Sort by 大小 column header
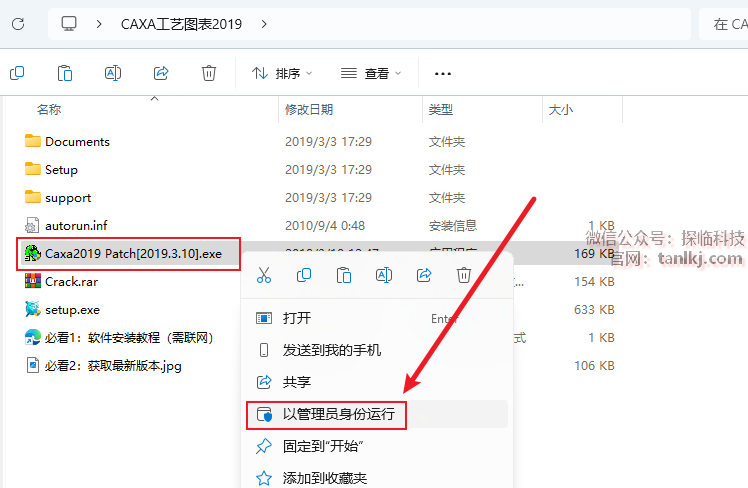The image size is (748, 488). 561,110
